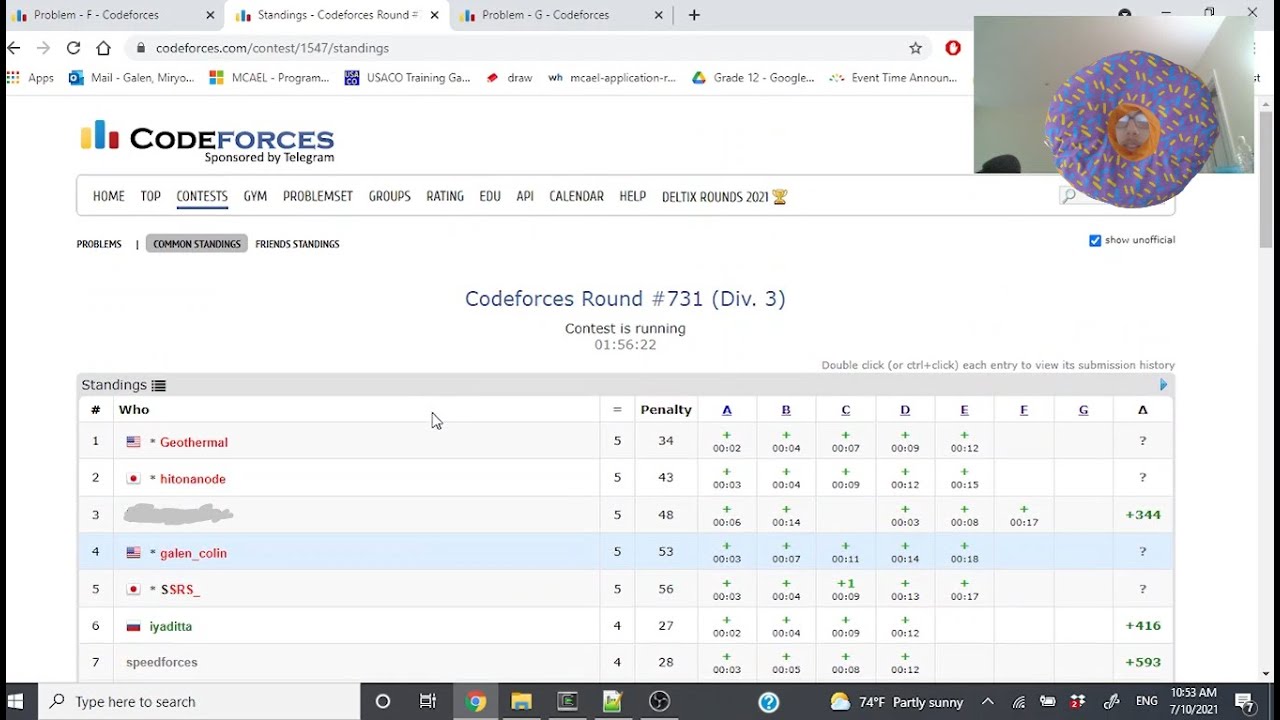Click the Opera extension icon in toolbar

pos(953,48)
